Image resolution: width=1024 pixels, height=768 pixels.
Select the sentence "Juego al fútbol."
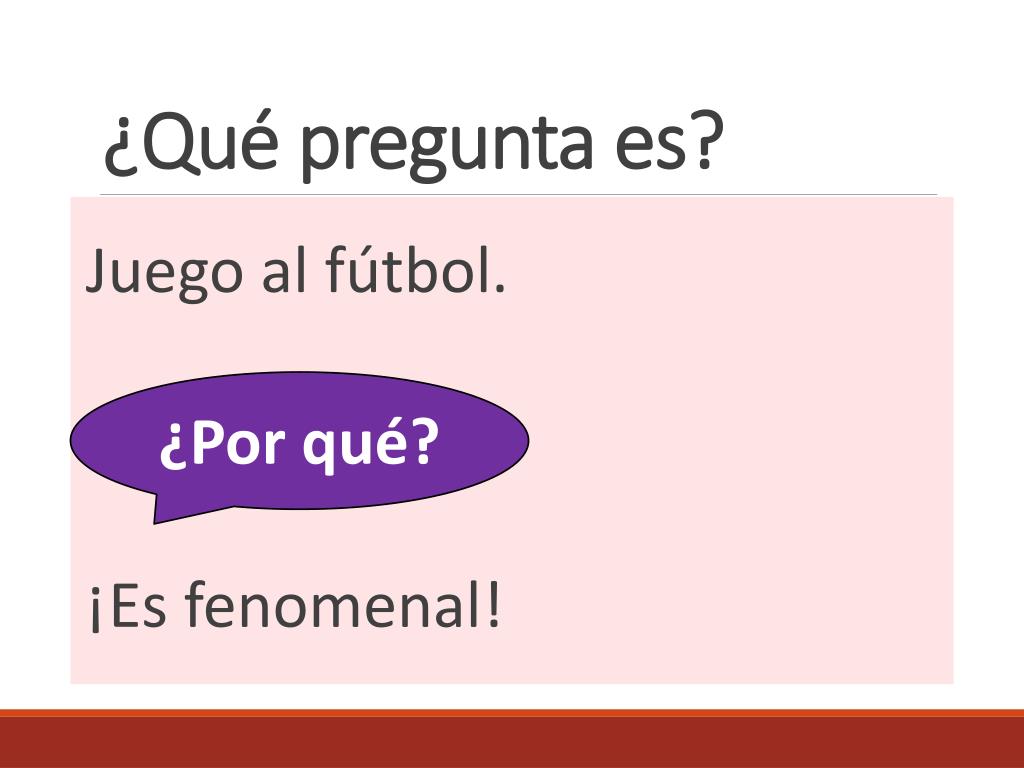(296, 273)
